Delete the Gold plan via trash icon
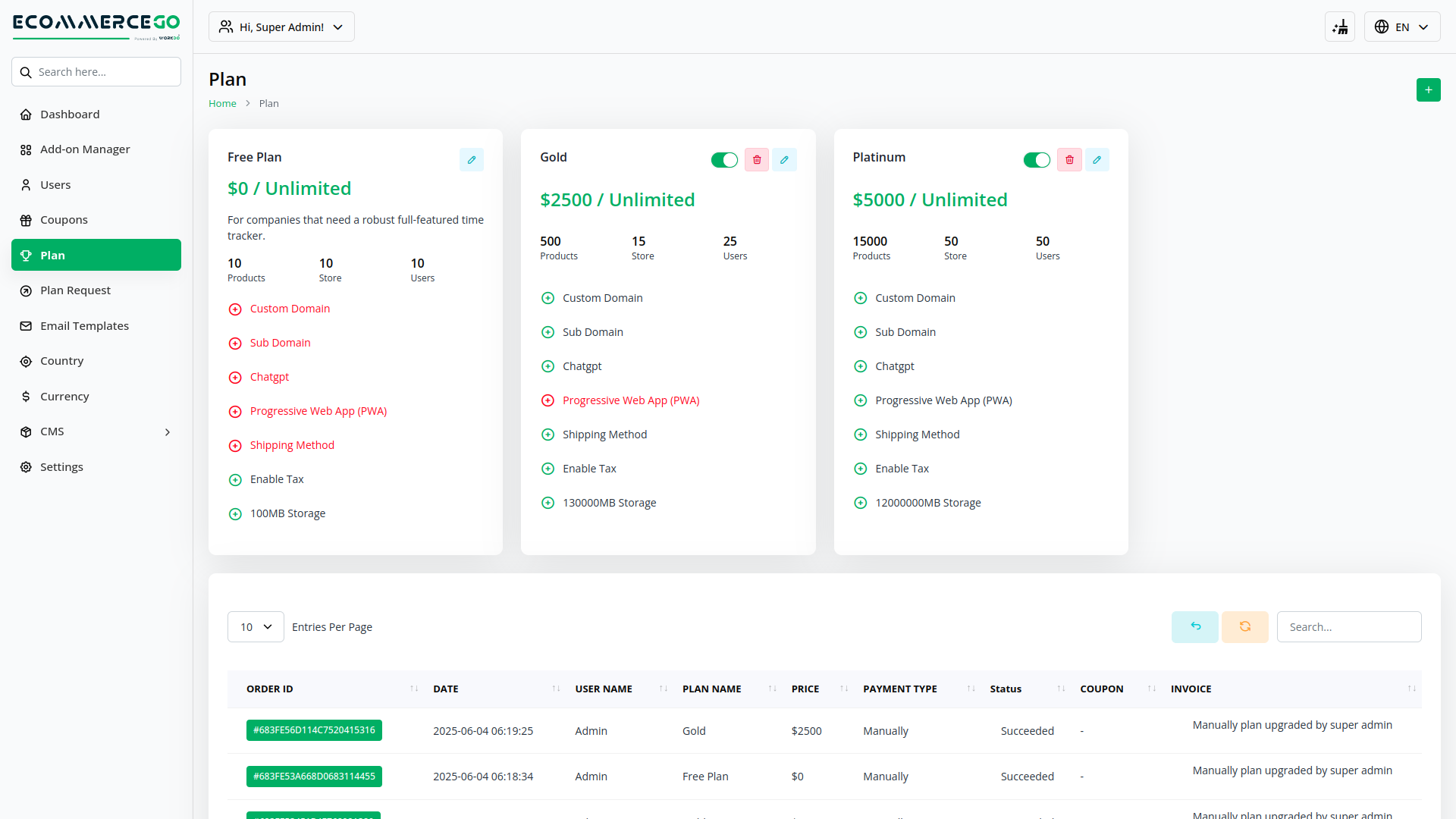 point(756,160)
